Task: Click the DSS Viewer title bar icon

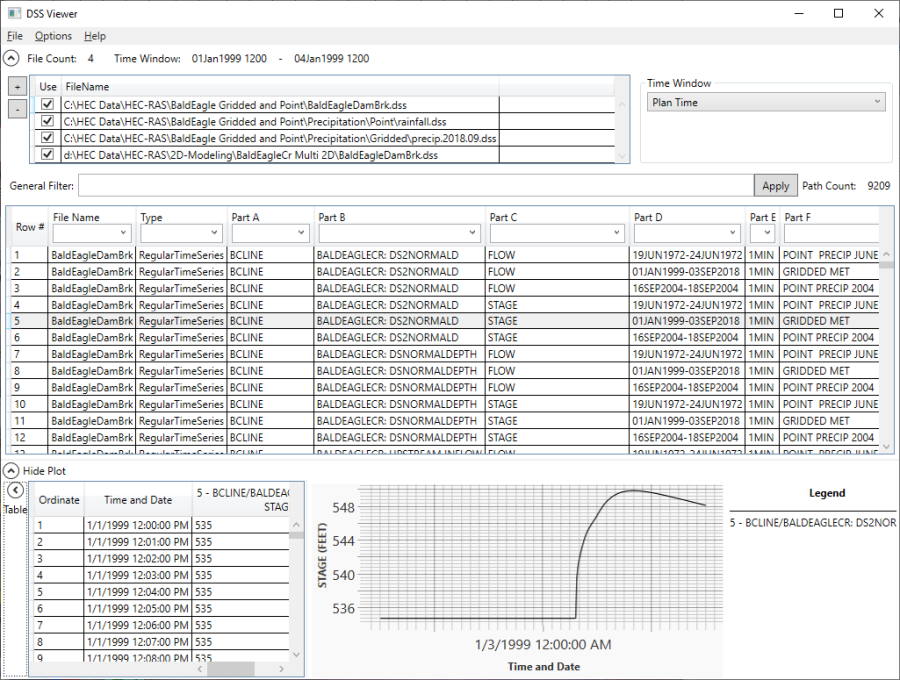Action: click(14, 14)
